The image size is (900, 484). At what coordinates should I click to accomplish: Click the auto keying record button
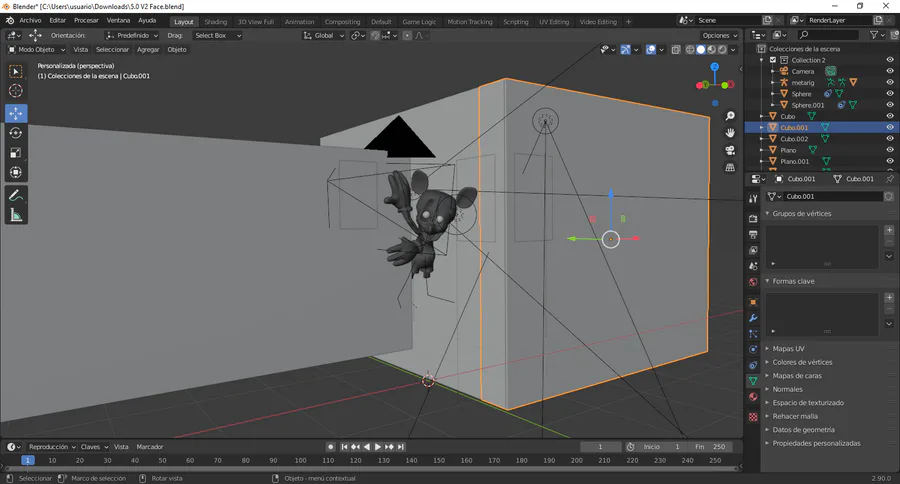[x=331, y=447]
